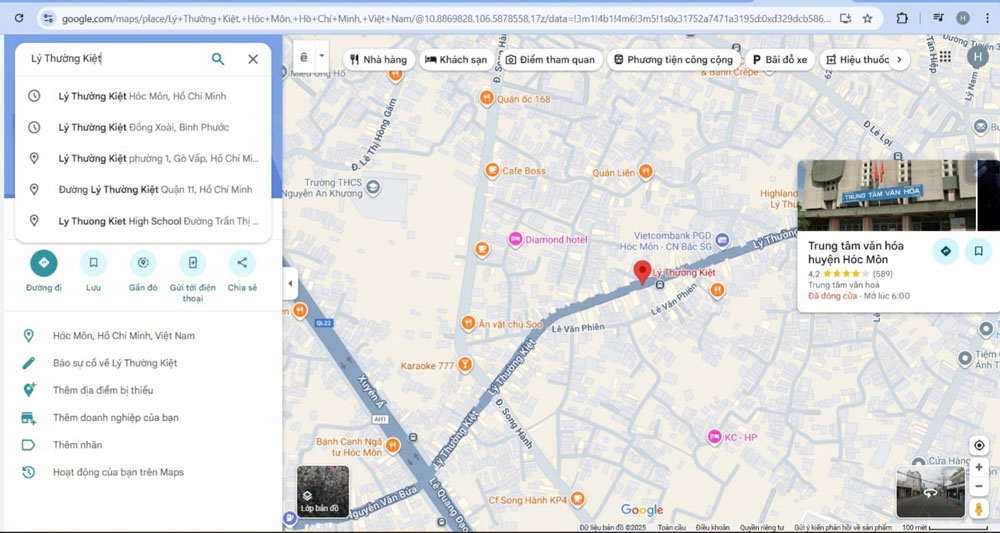Click the Pegman Street View icon
The image size is (1000, 533).
[979, 509]
